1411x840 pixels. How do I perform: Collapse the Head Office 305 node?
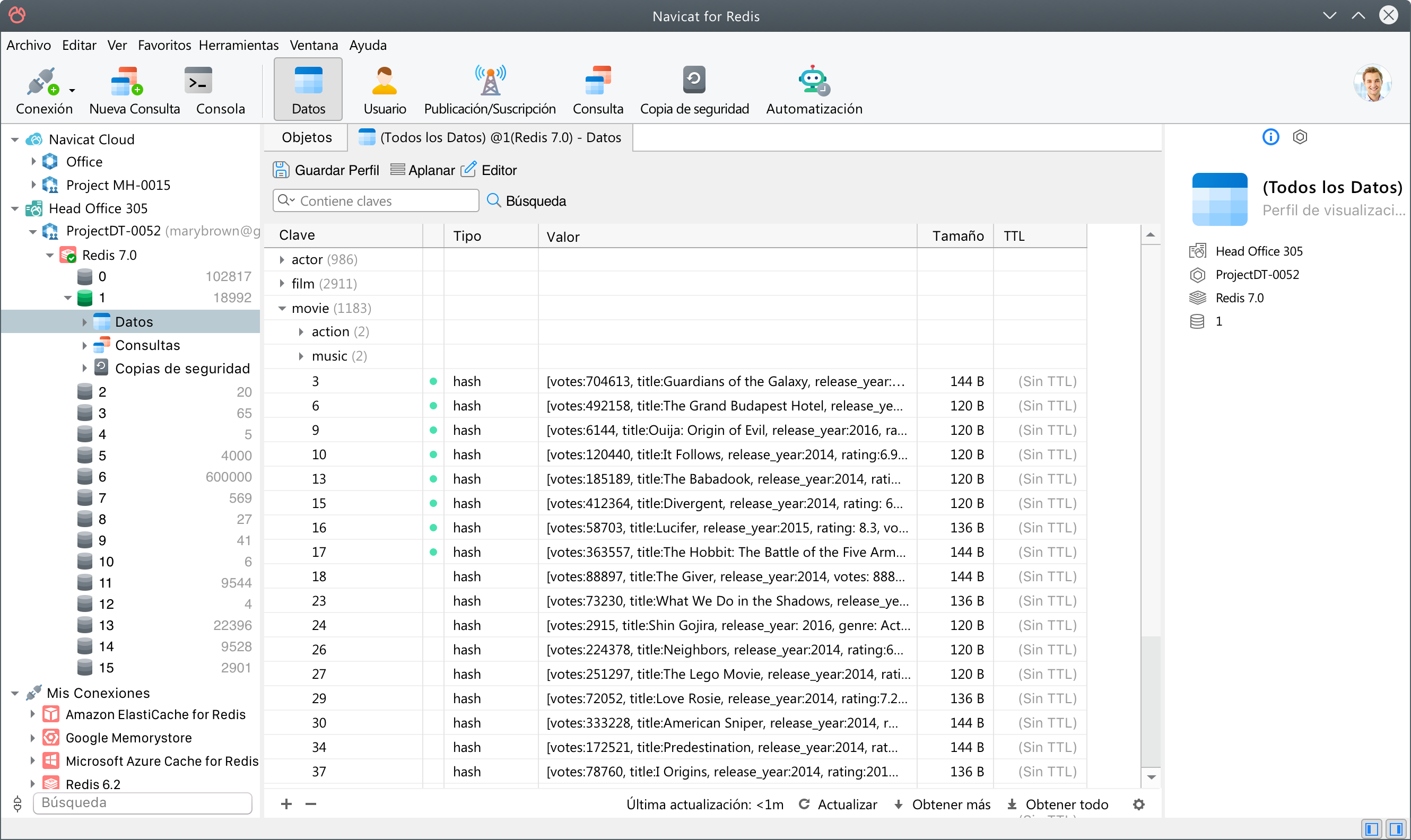(x=15, y=208)
